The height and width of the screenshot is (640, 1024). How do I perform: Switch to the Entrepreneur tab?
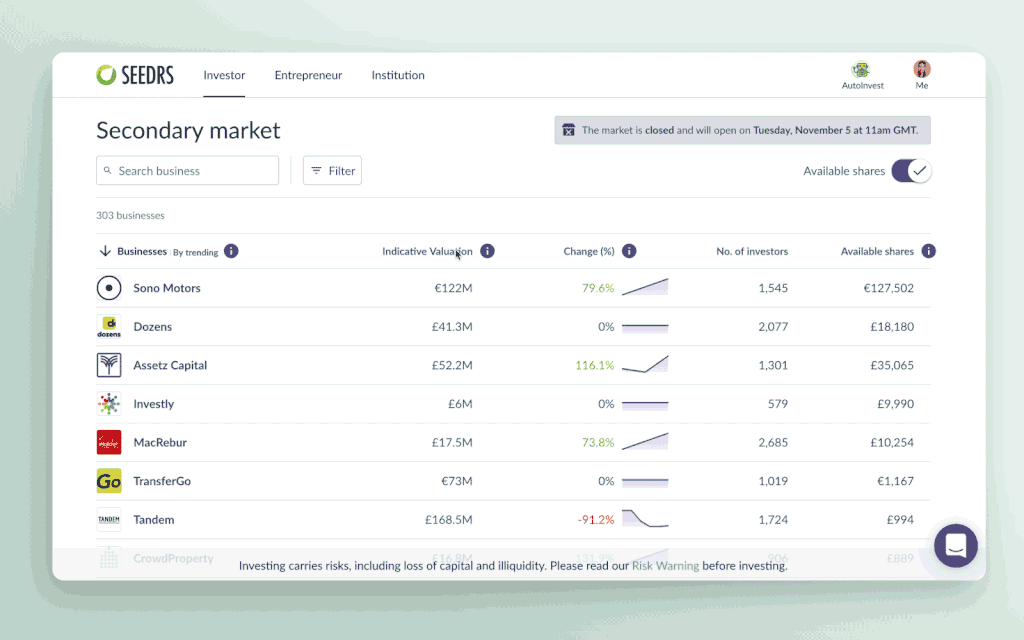click(308, 75)
